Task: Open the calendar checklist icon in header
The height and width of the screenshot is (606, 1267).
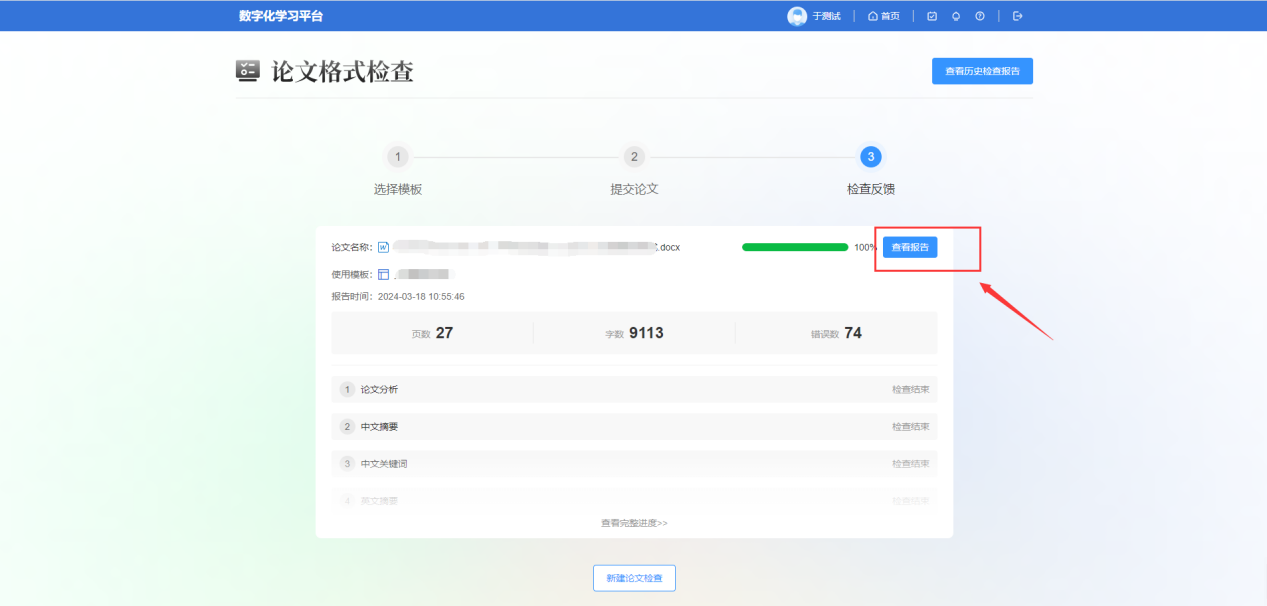Action: (932, 16)
